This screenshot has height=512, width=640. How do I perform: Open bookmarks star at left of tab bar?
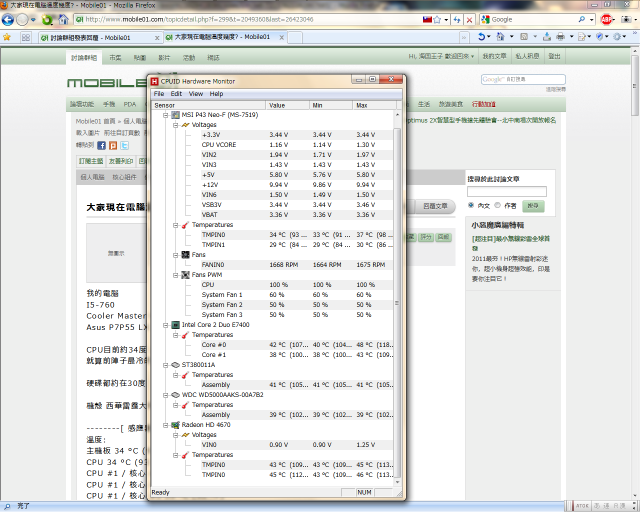coord(7,37)
